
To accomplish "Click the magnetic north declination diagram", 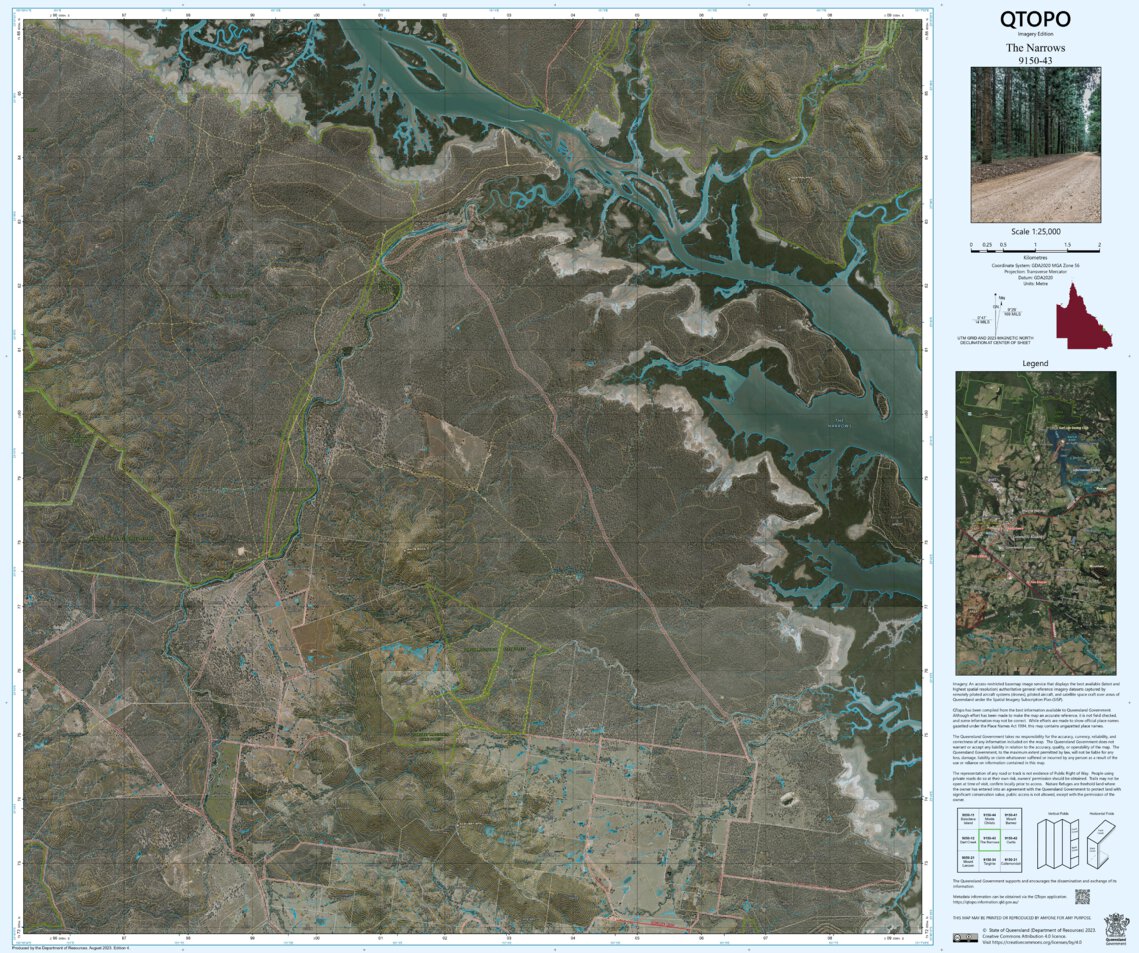I will point(997,315).
